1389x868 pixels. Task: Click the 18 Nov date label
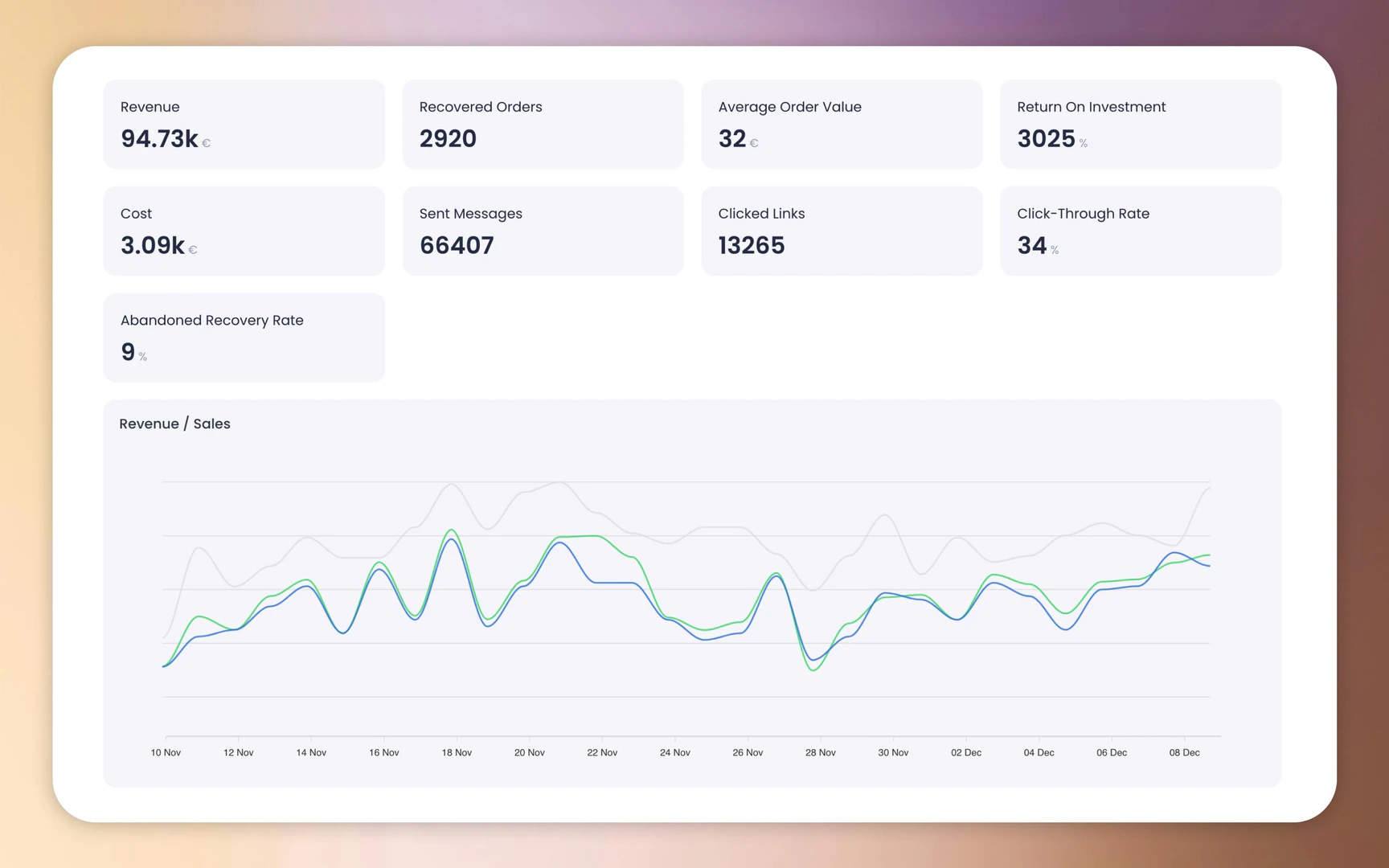click(x=456, y=752)
